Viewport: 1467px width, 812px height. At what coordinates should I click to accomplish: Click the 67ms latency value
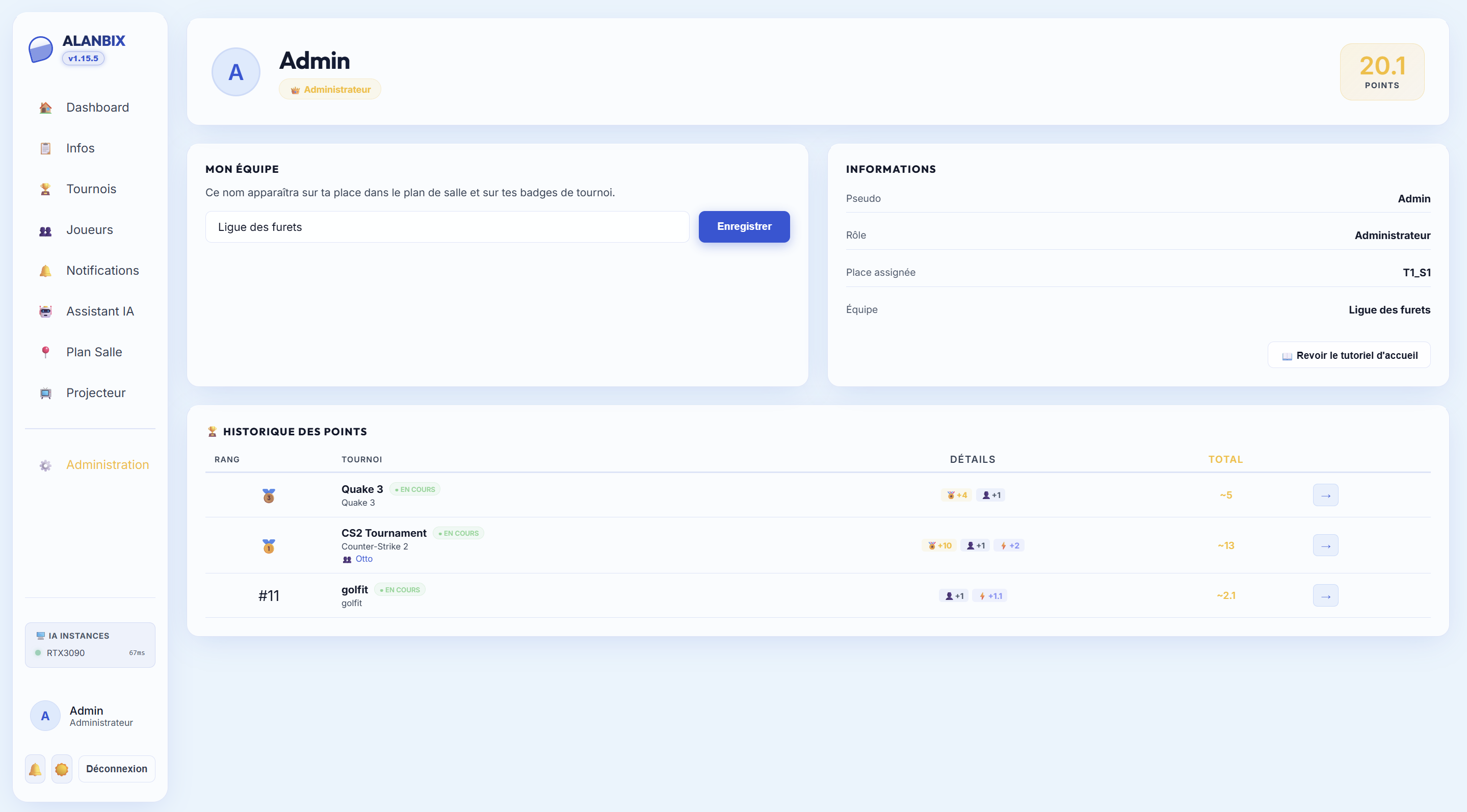pos(137,652)
